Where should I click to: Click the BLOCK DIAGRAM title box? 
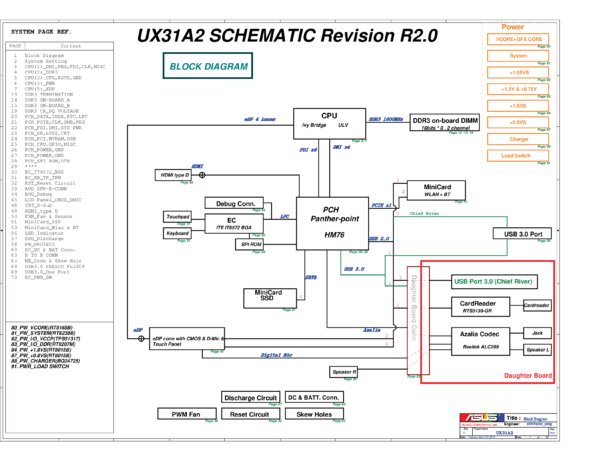point(208,66)
